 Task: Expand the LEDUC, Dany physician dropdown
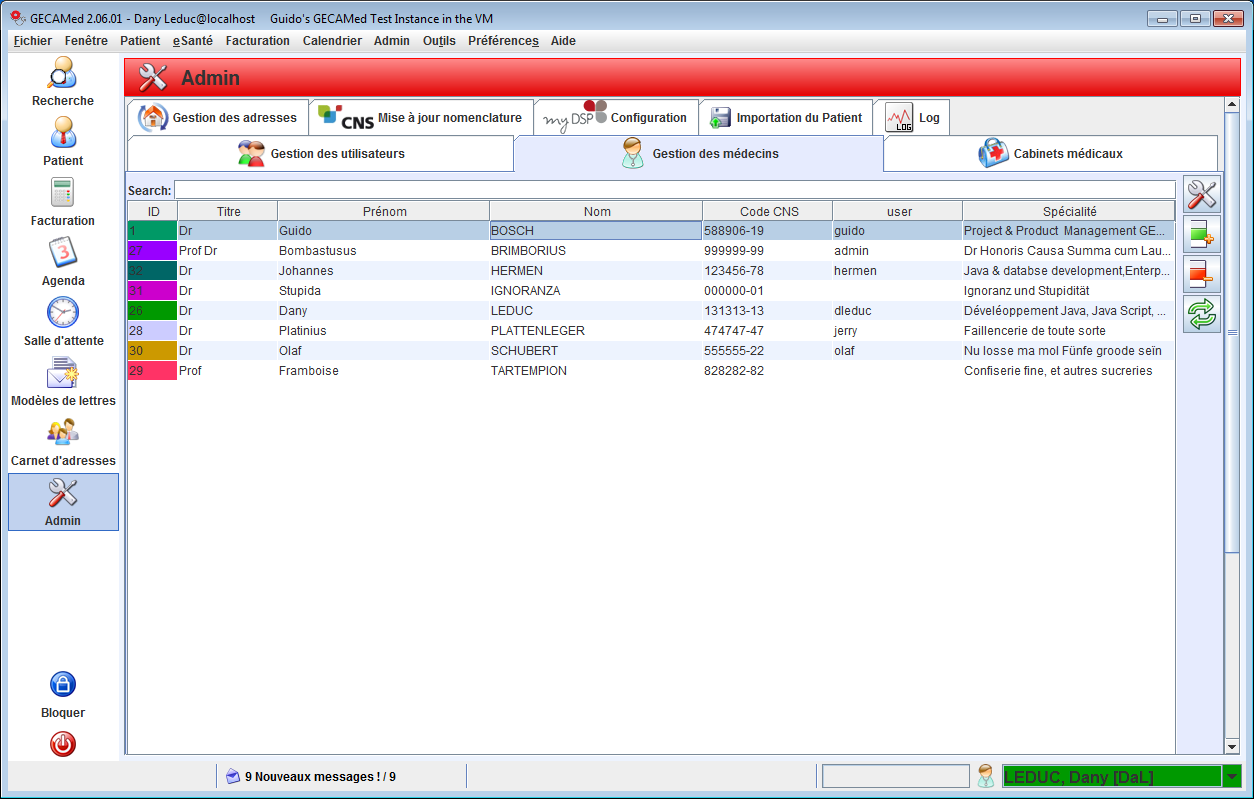[x=1232, y=777]
